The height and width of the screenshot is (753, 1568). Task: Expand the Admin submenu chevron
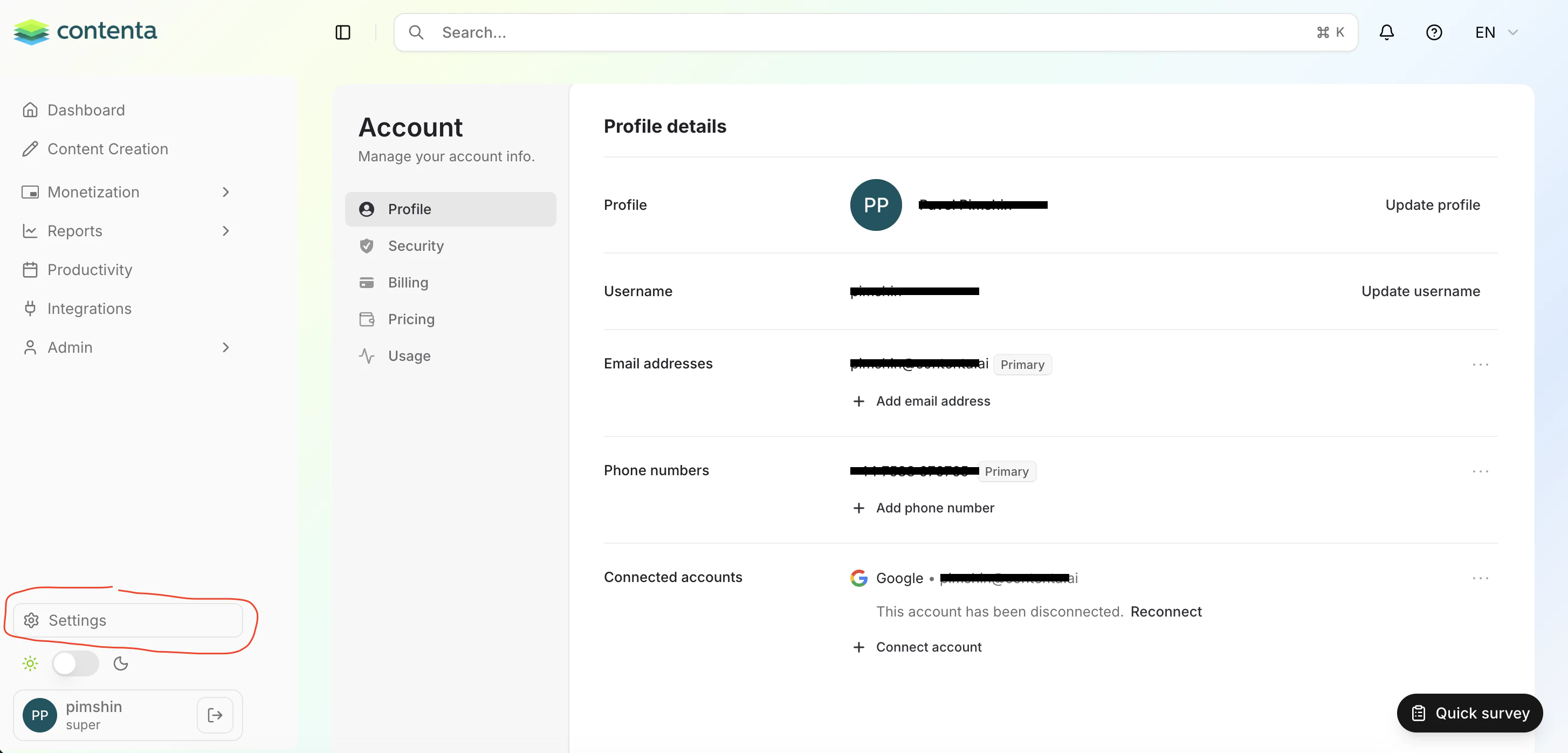point(226,347)
